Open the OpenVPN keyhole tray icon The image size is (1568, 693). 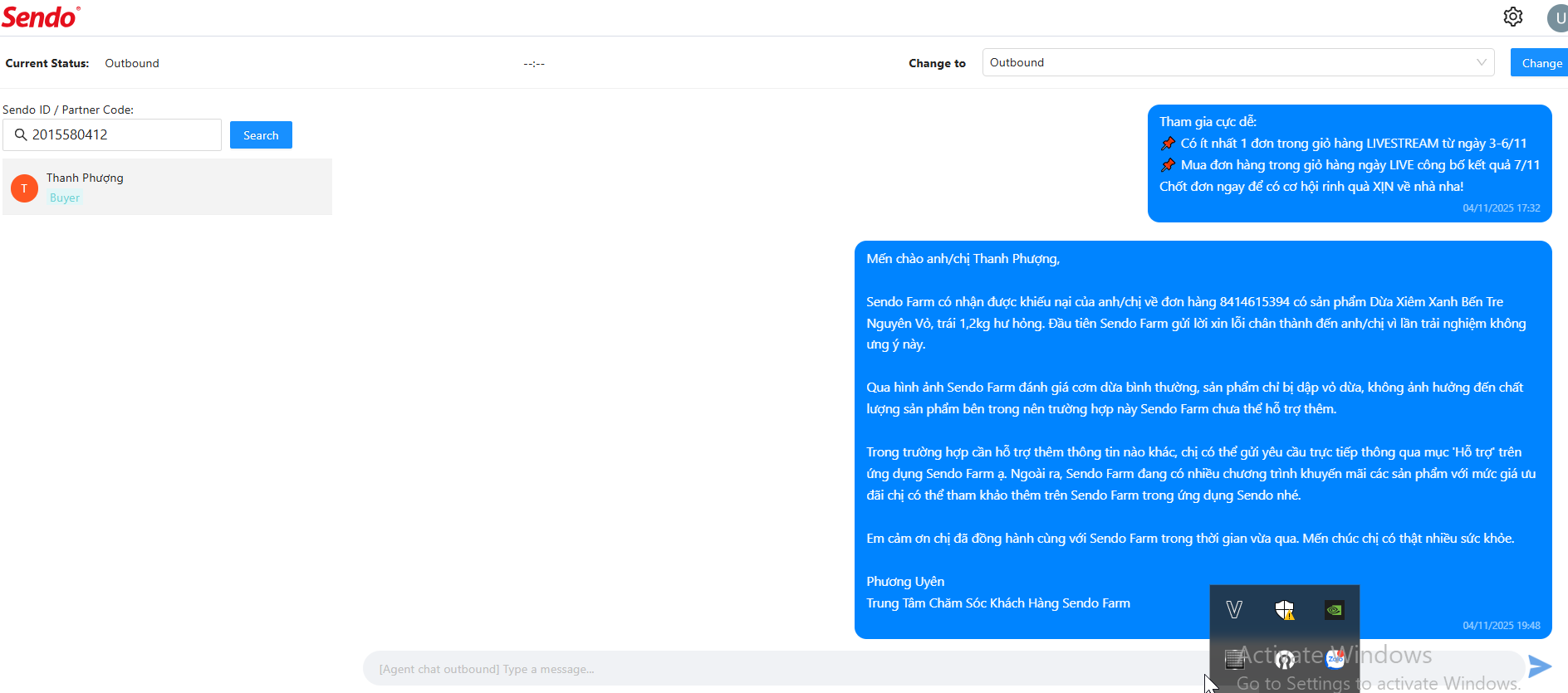coord(1285,660)
